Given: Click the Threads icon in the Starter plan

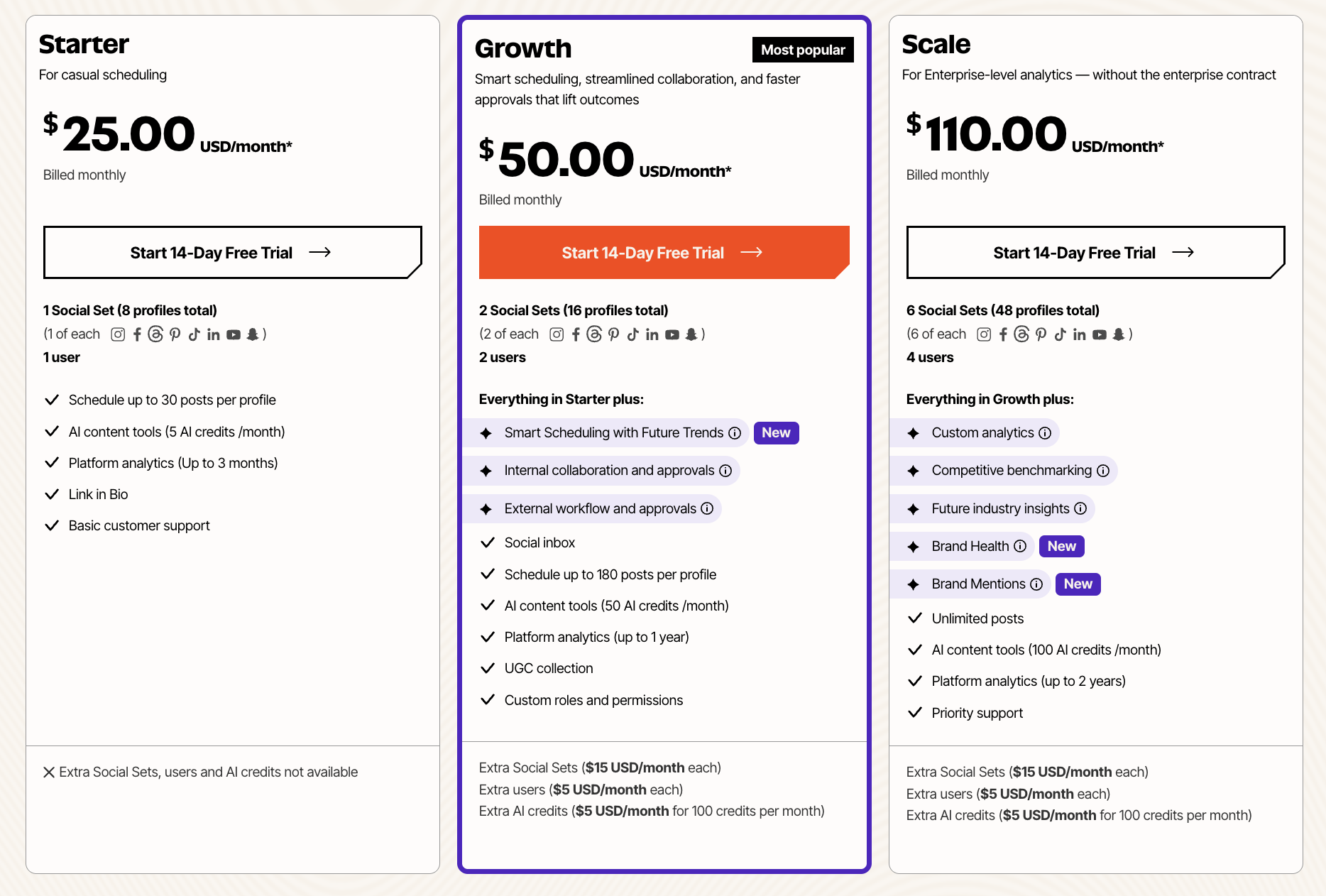Looking at the screenshot, I should (x=156, y=334).
